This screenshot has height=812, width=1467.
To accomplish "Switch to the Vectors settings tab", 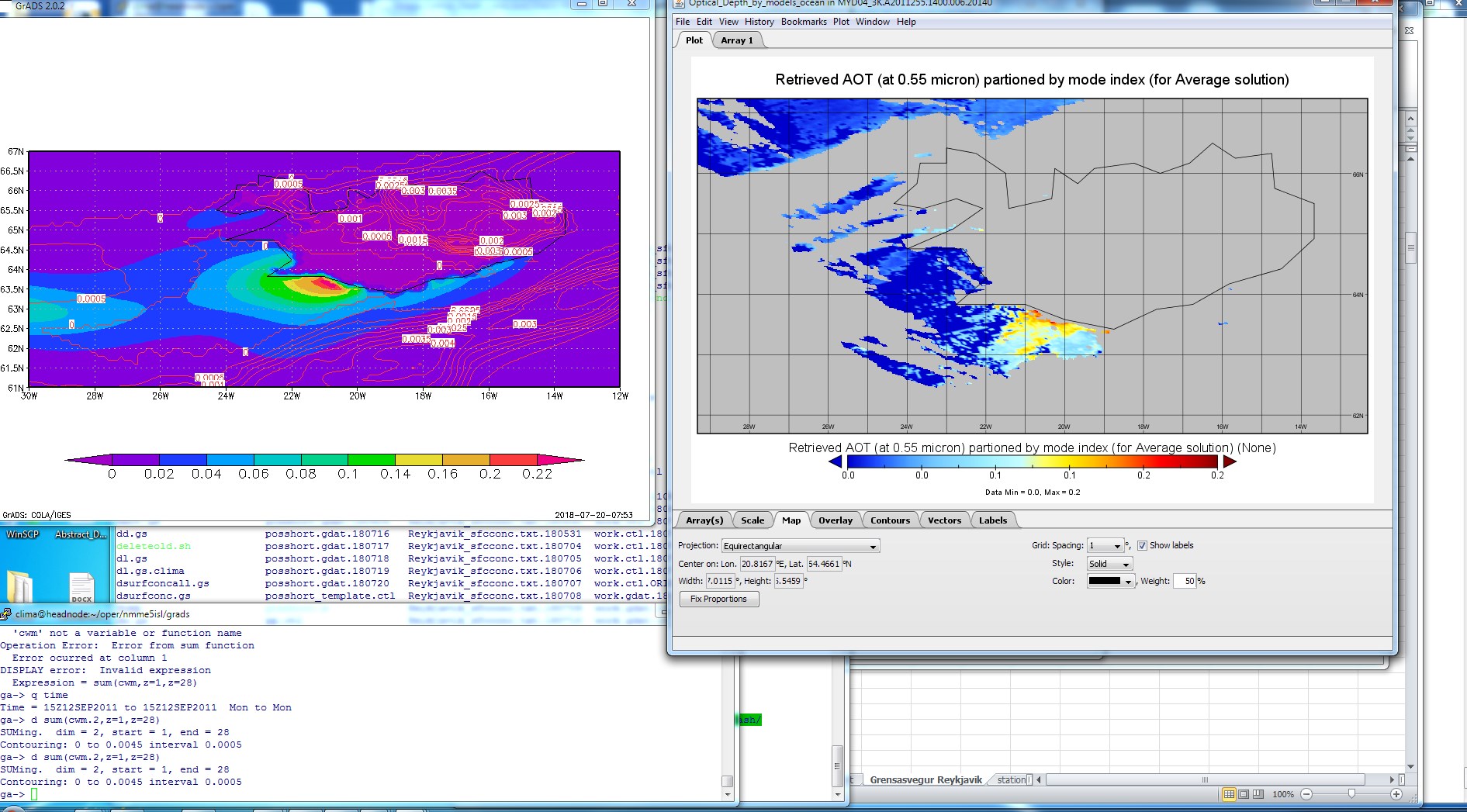I will point(945,520).
